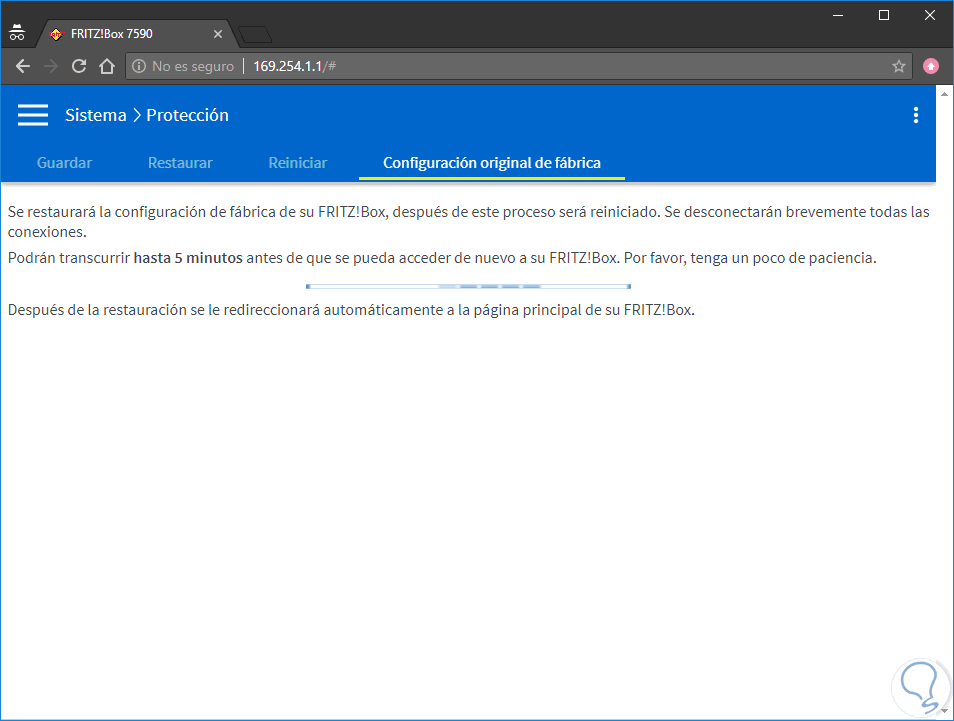Bookmark this page with the star
This screenshot has height=721, width=954.
click(899, 66)
